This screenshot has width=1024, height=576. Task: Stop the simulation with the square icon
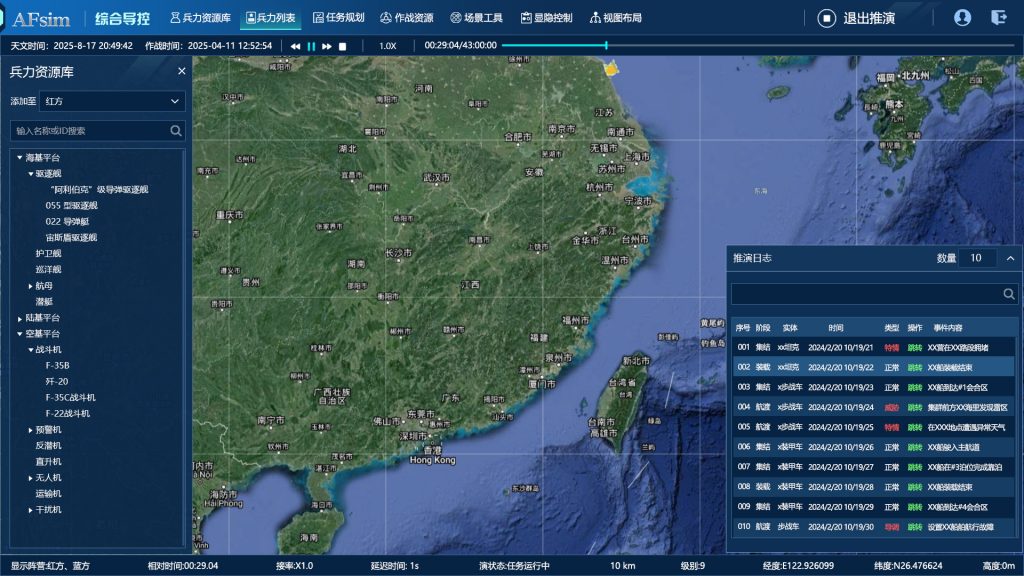[x=342, y=46]
